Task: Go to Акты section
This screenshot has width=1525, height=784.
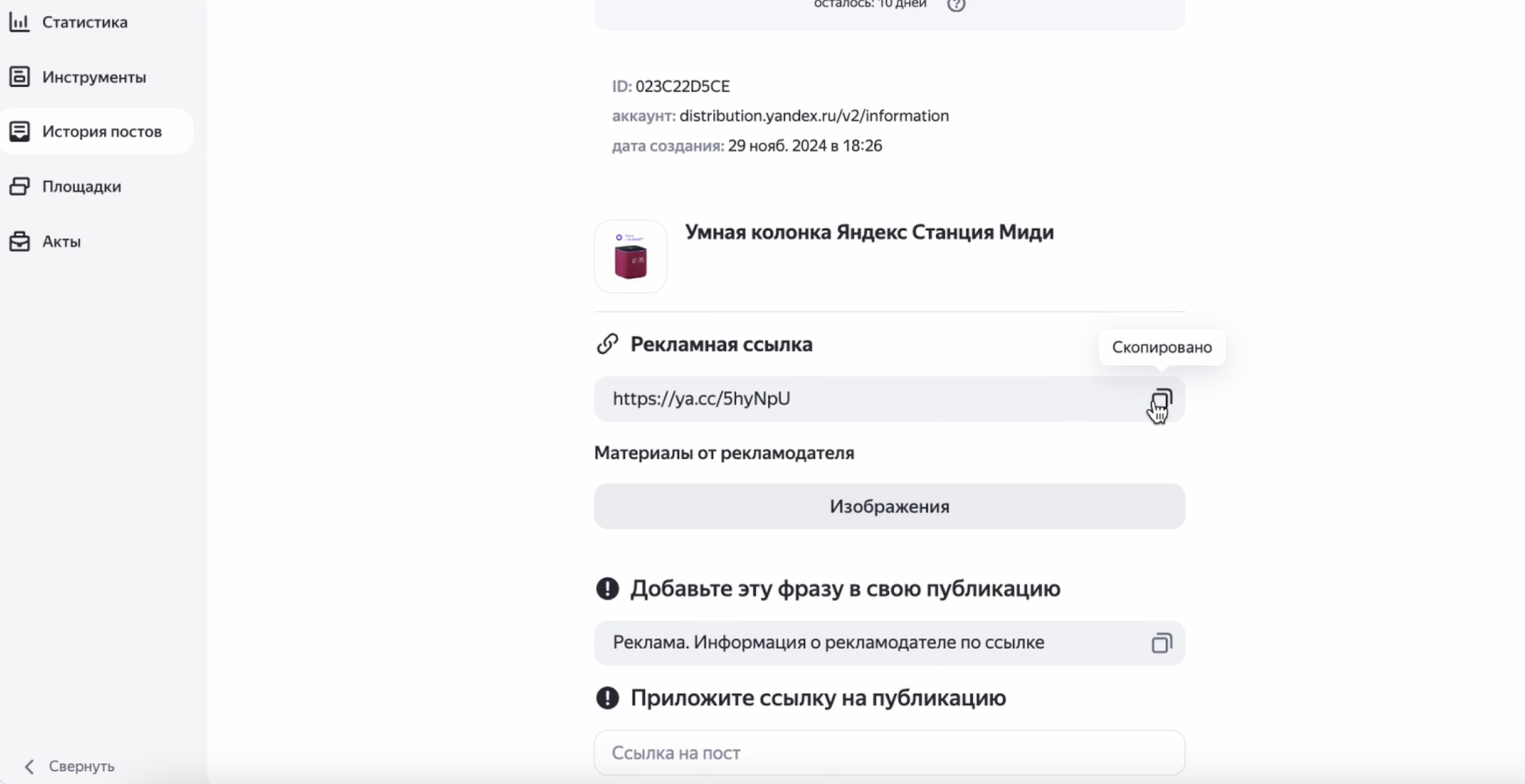Action: coord(62,241)
